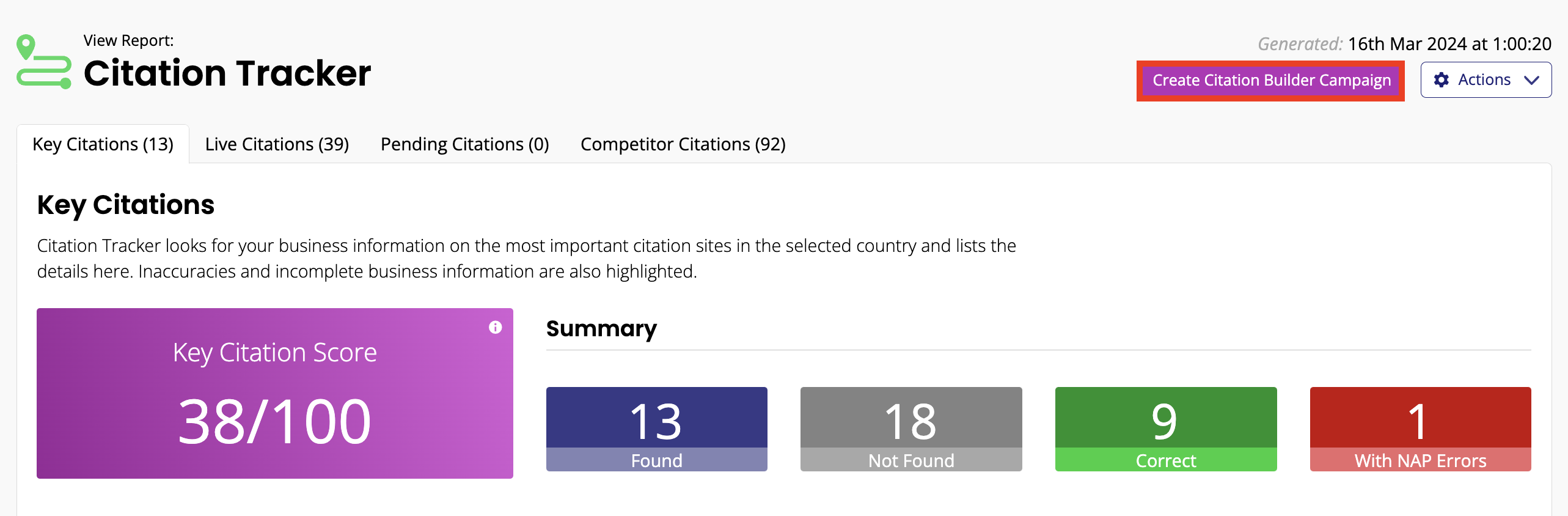Click the green 9 Correct summary tile
Viewport: 1568px width, 516px height.
[x=1165, y=429]
